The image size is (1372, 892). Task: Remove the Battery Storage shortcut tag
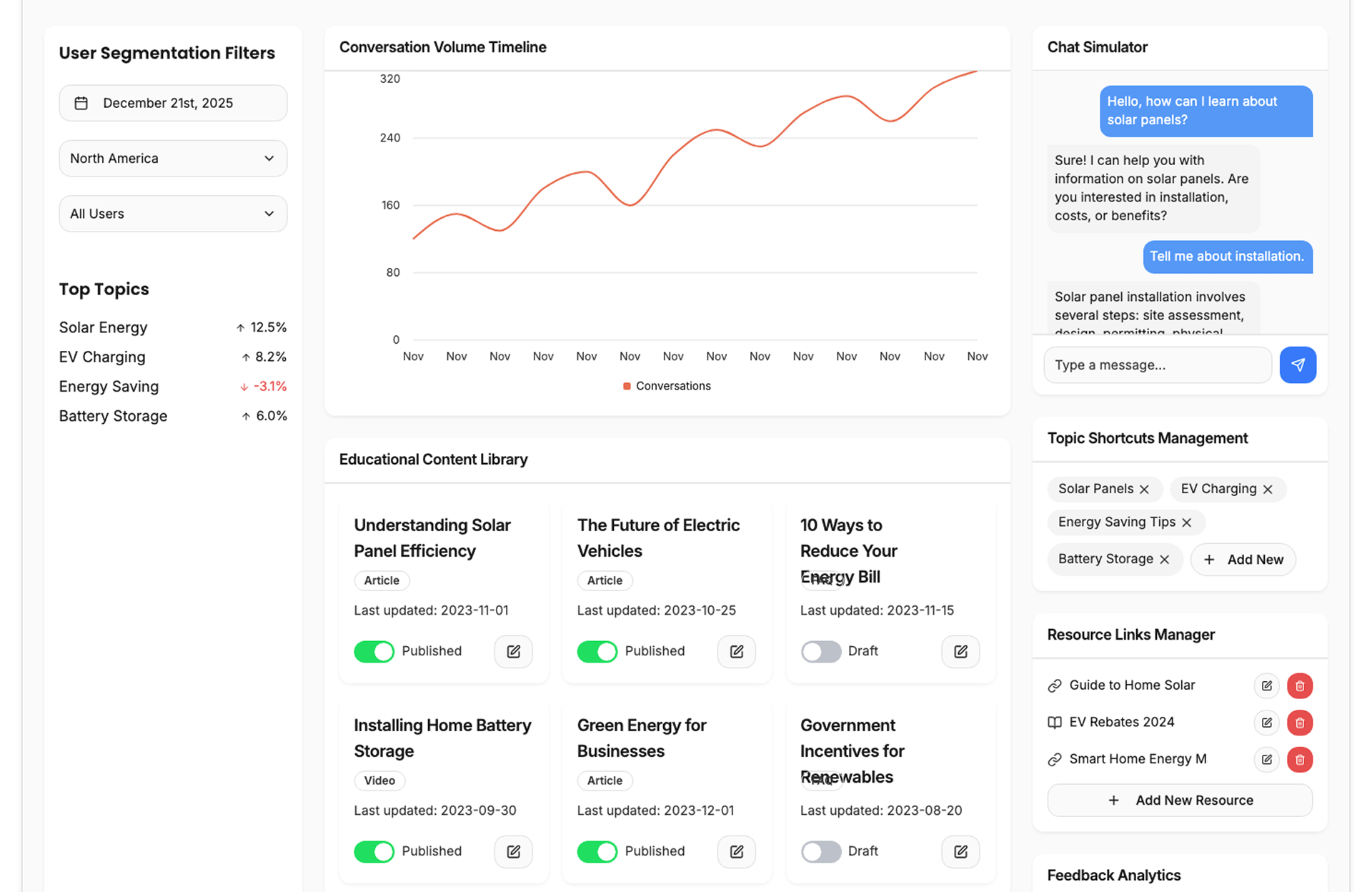click(x=1164, y=559)
